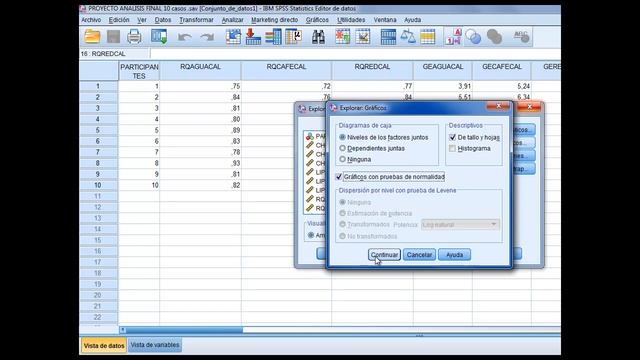Switch to Vista de datos tab
The height and width of the screenshot is (360, 640).
[x=104, y=345]
